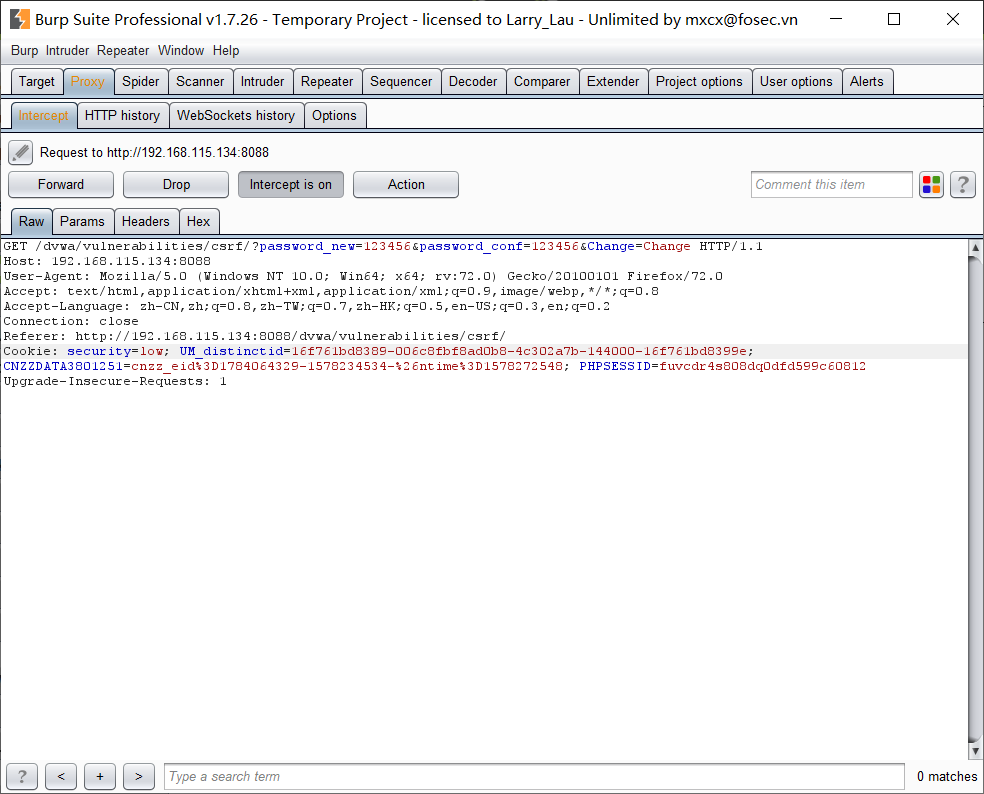Image resolution: width=984 pixels, height=794 pixels.
Task: Open the User options tab
Action: 796,82
